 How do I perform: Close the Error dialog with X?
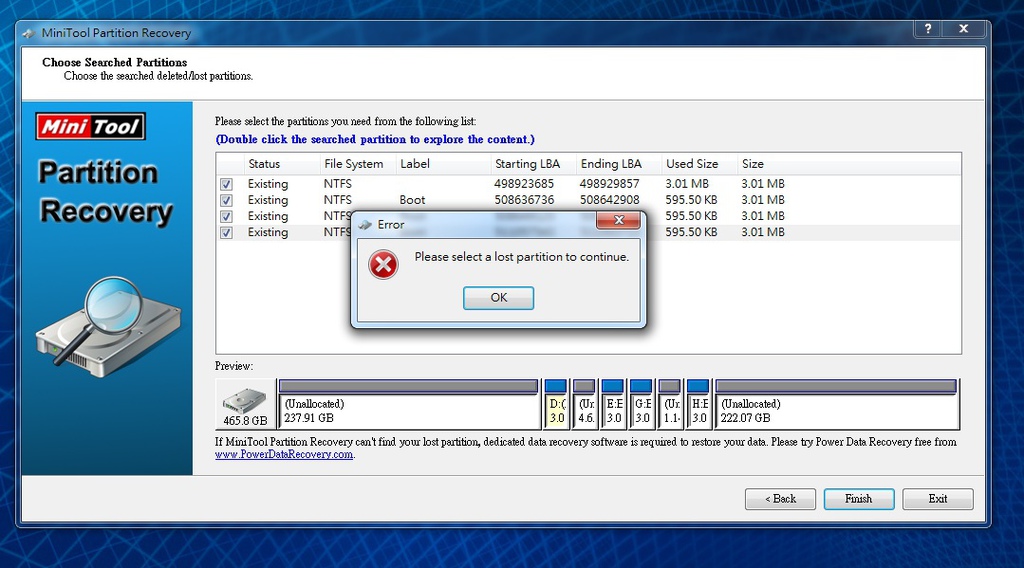(618, 220)
